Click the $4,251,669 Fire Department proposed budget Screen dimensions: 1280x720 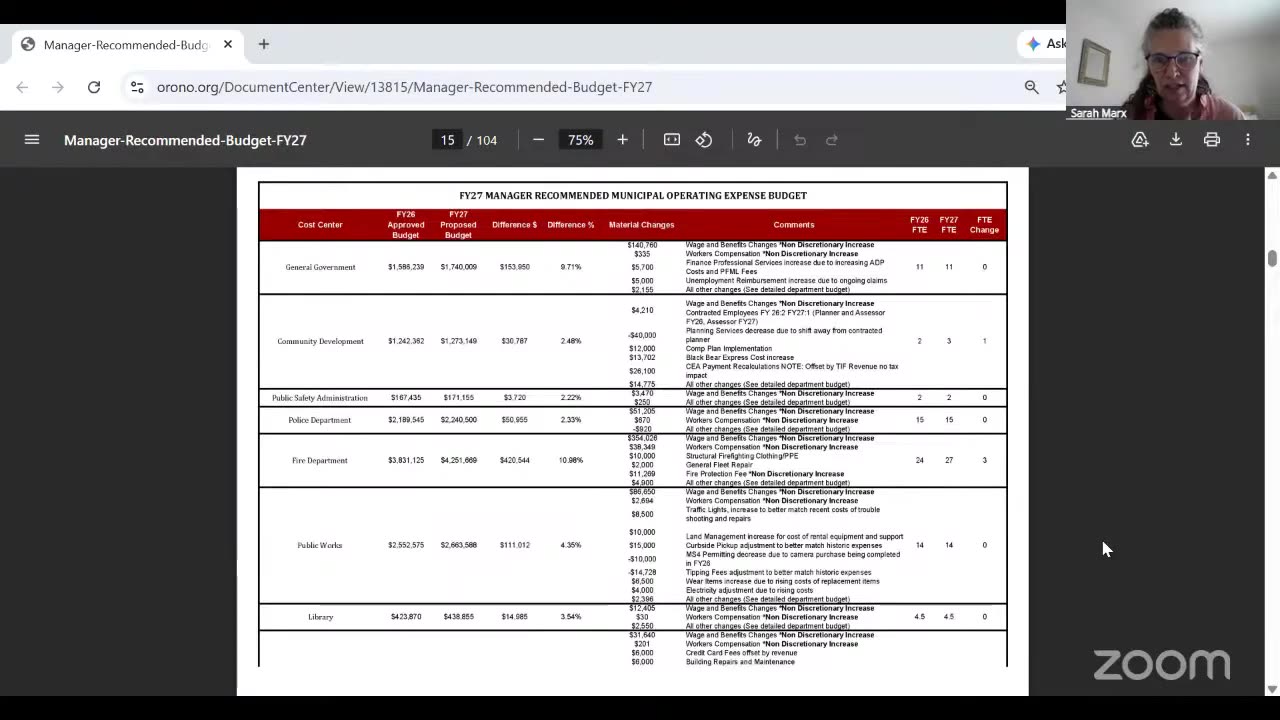pyautogui.click(x=459, y=460)
